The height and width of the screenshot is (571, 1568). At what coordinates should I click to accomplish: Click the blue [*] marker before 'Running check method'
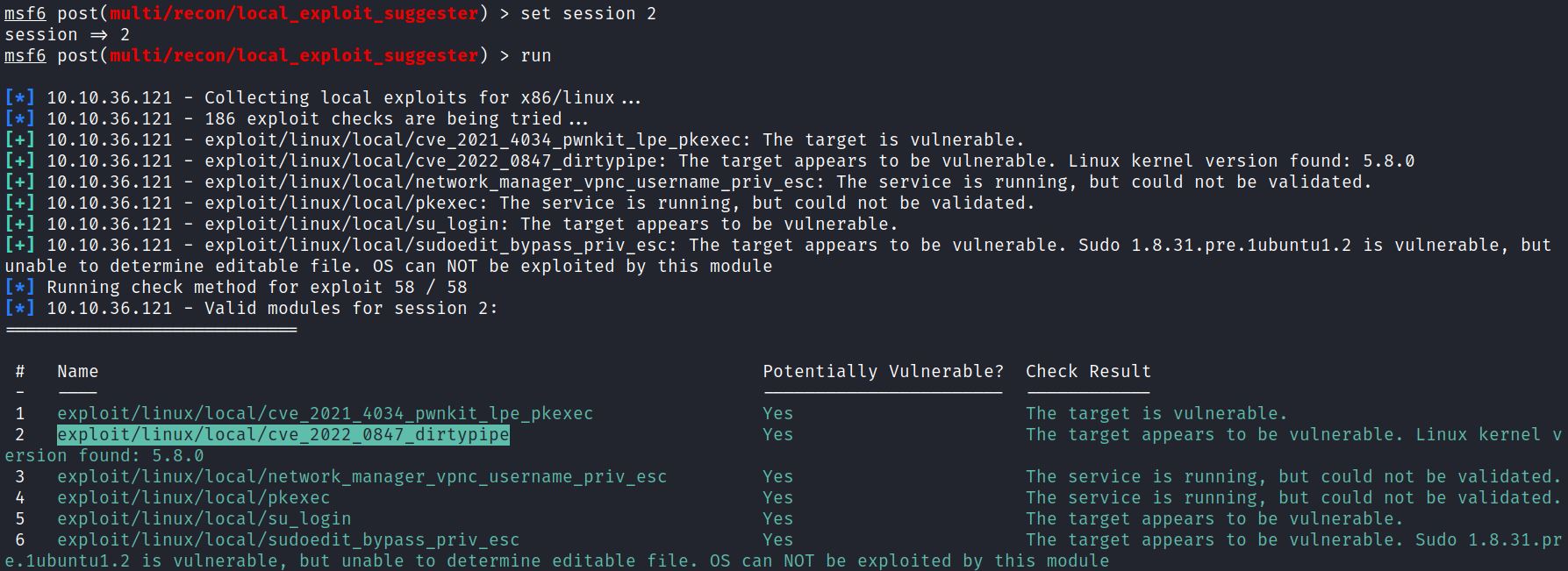[x=20, y=287]
